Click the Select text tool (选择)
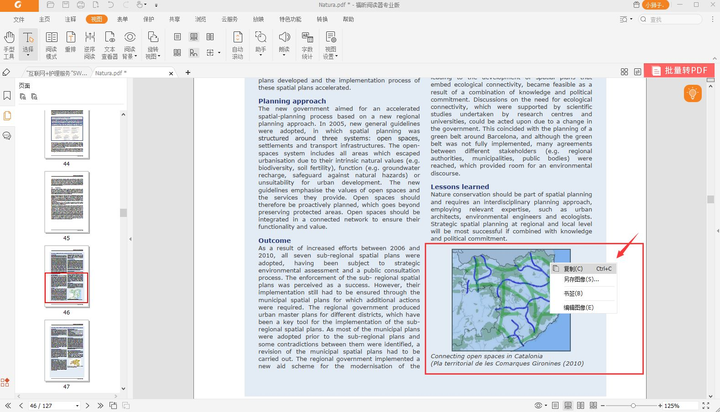 (x=28, y=45)
